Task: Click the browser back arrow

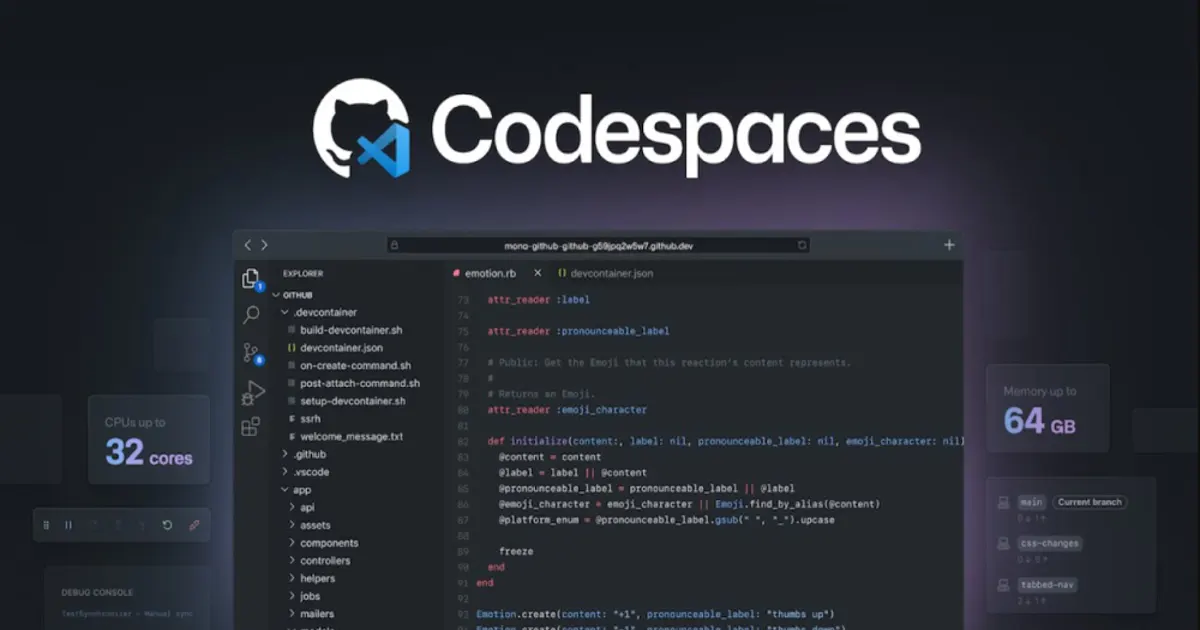Action: (247, 243)
